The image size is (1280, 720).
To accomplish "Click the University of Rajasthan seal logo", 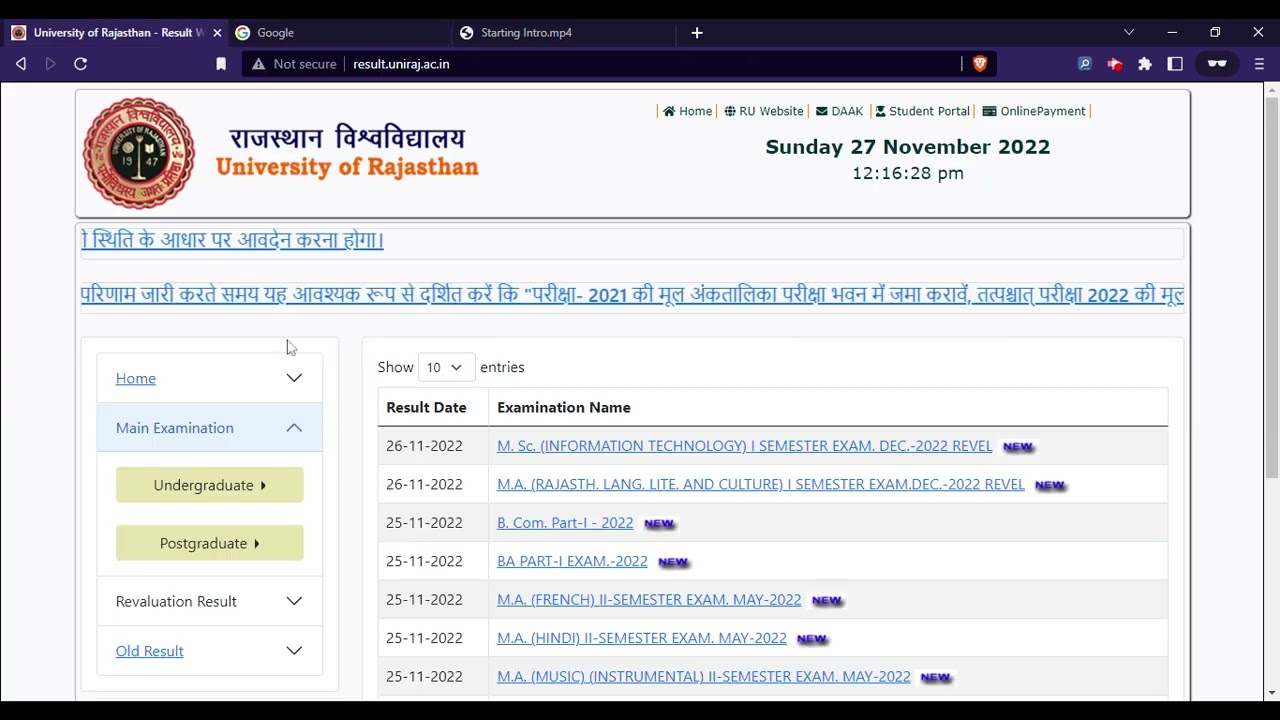I will click(139, 153).
